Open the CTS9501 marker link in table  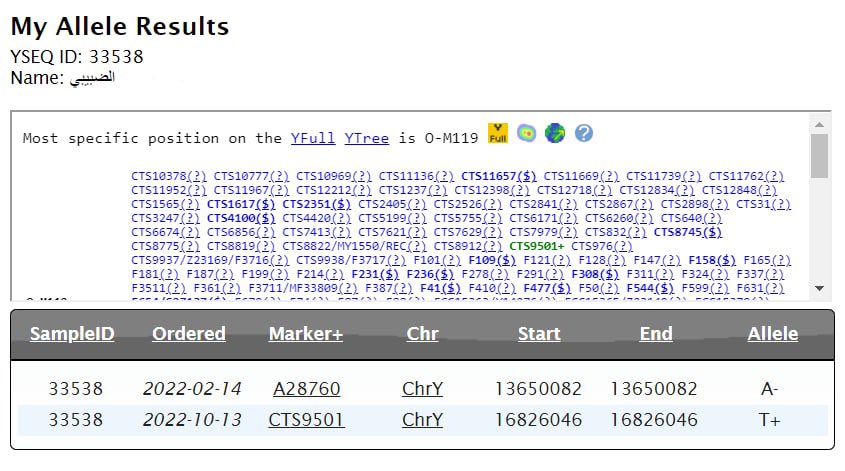(306, 419)
